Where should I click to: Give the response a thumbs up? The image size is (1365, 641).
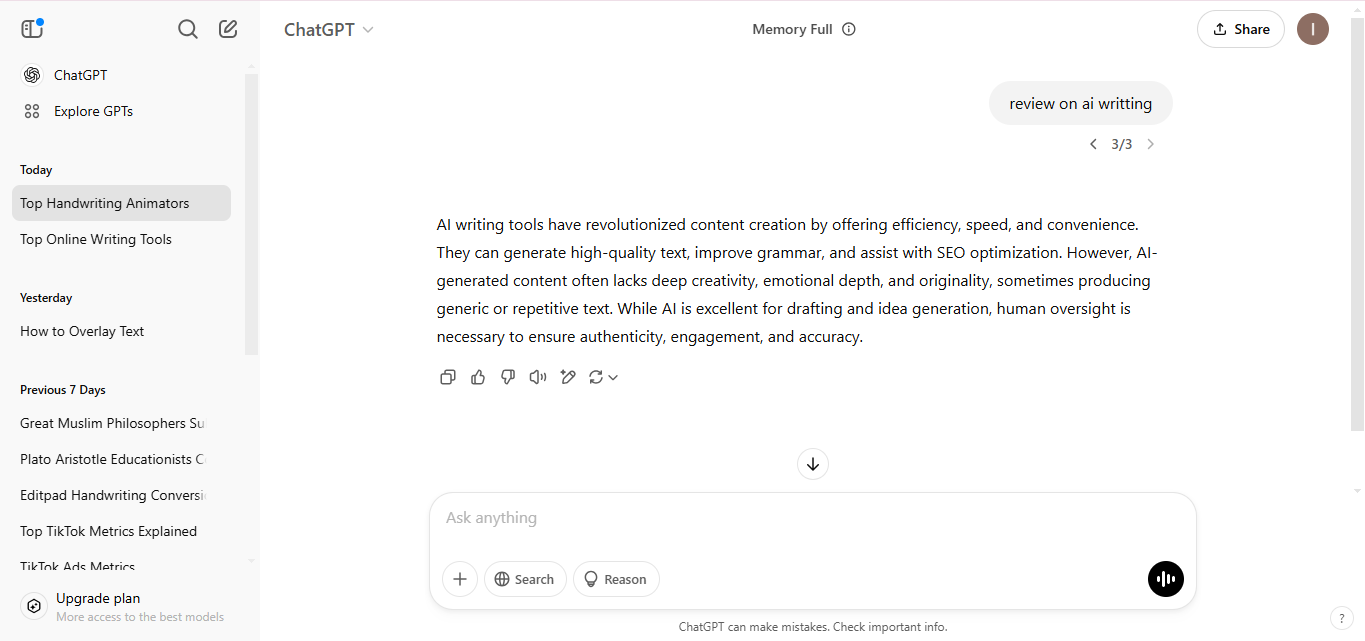pyautogui.click(x=478, y=377)
